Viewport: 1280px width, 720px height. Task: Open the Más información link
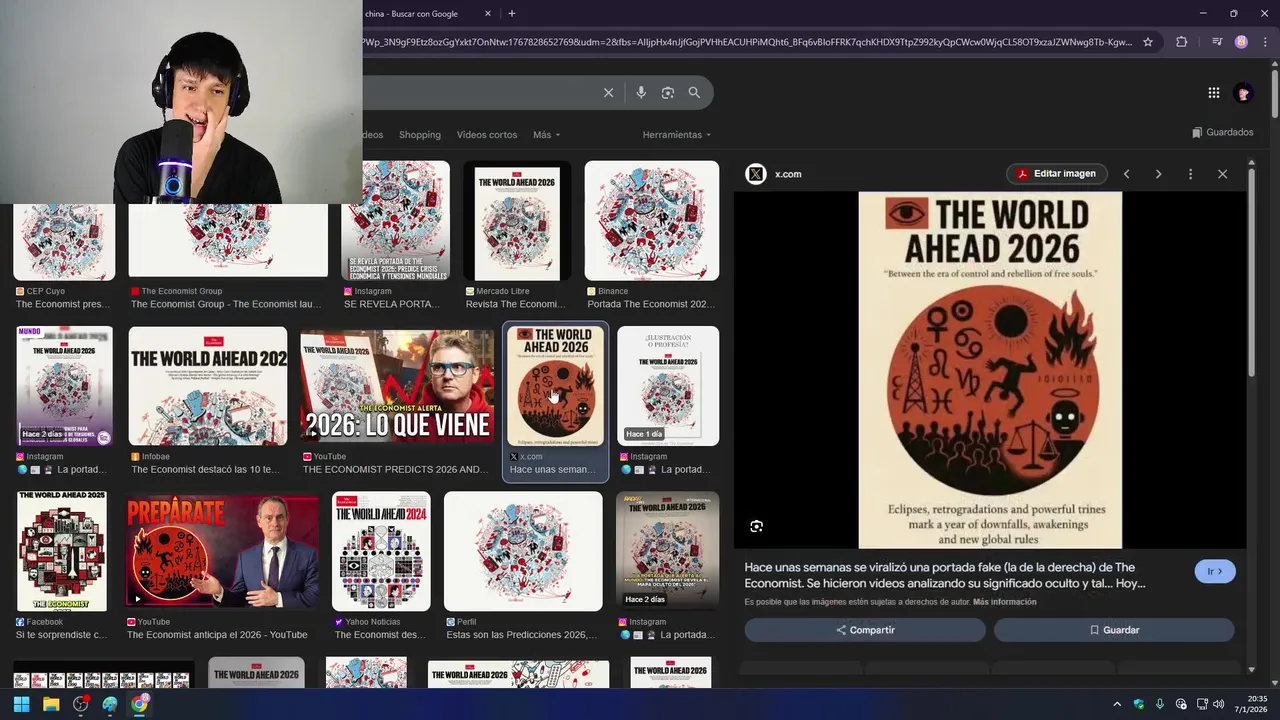pyautogui.click(x=1004, y=602)
